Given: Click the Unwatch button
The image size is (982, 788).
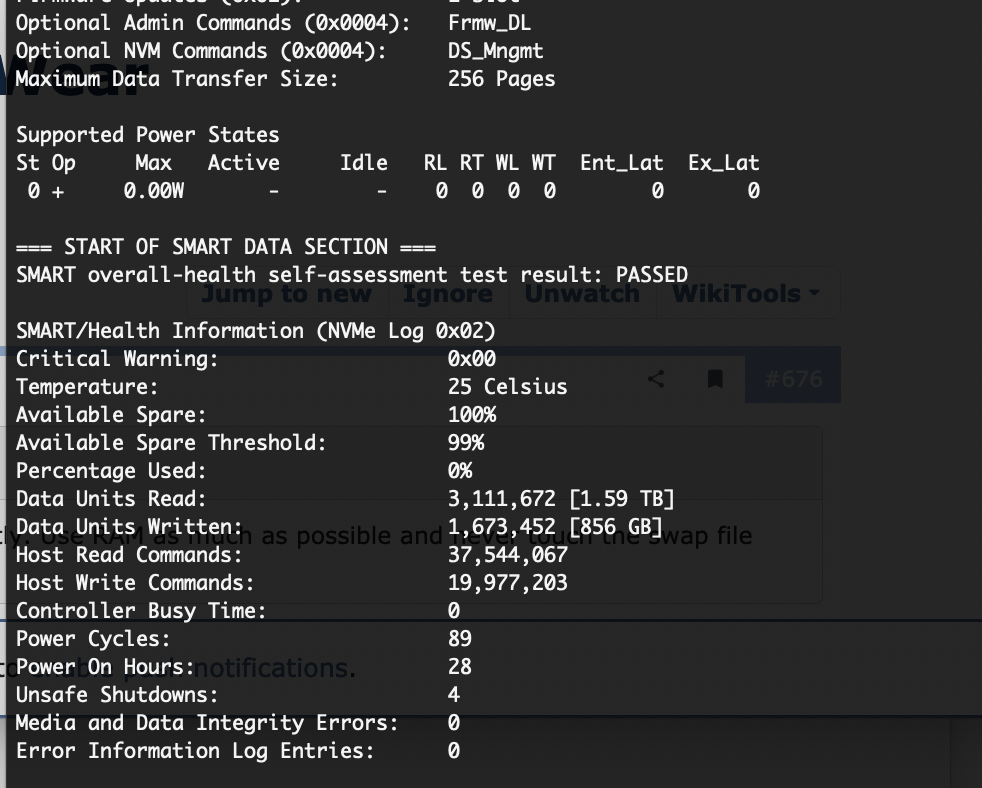Looking at the screenshot, I should pos(582,293).
